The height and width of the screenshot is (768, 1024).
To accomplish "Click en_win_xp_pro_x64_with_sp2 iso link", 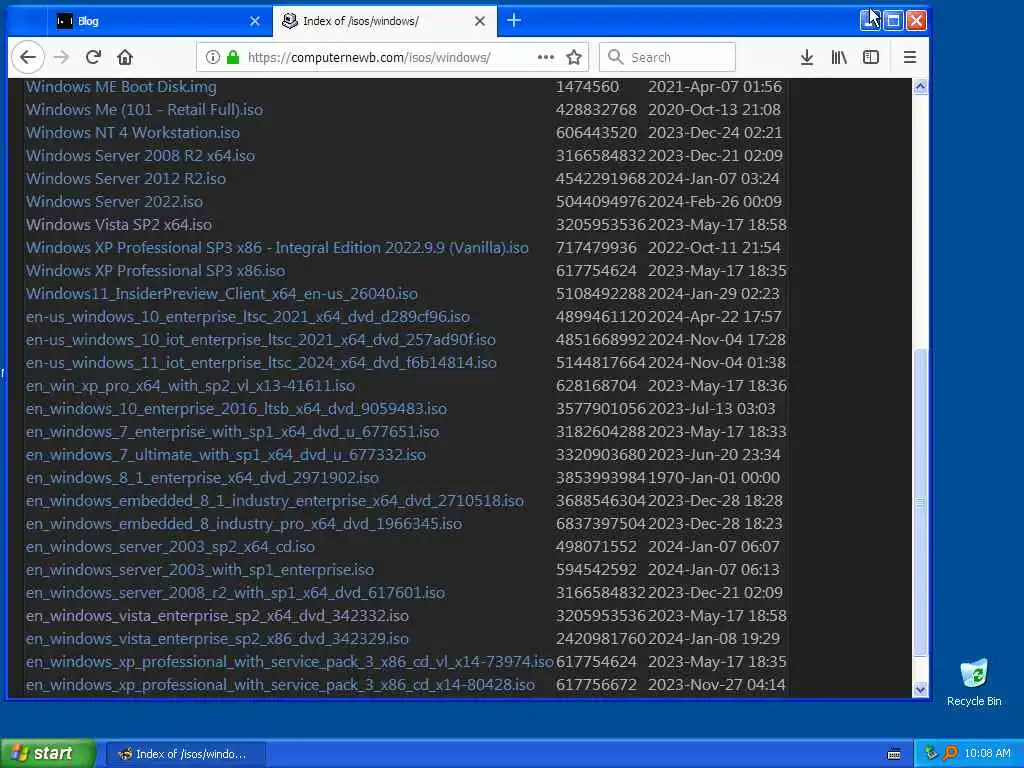I will coord(190,385).
